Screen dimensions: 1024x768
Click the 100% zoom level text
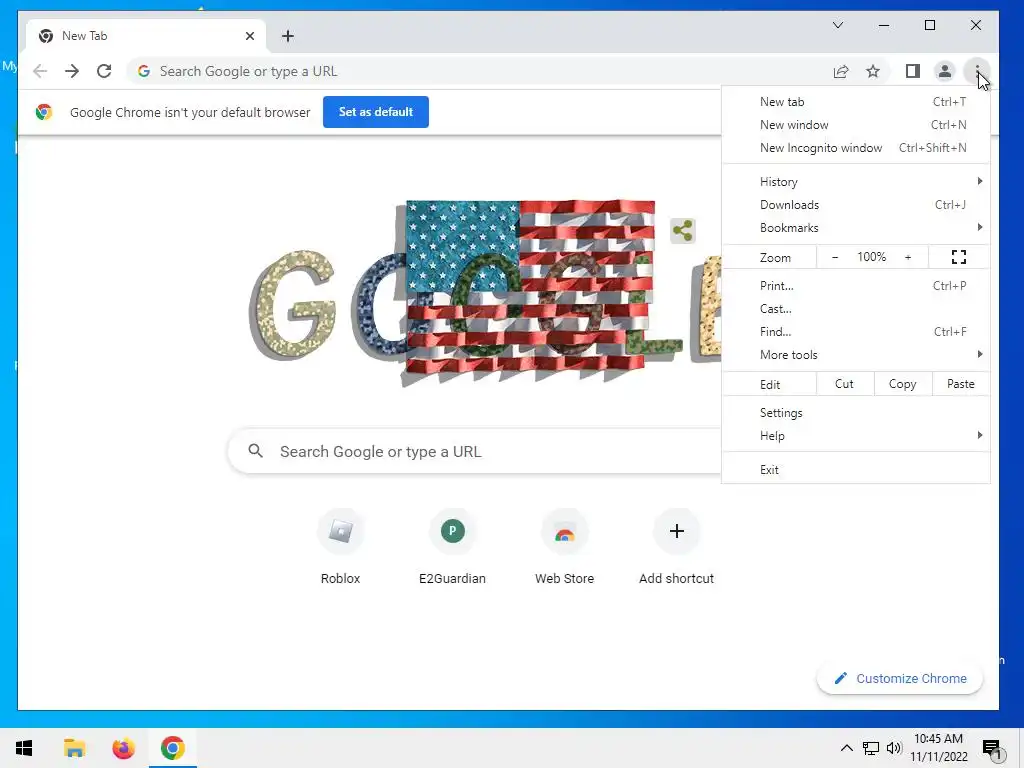[871, 257]
